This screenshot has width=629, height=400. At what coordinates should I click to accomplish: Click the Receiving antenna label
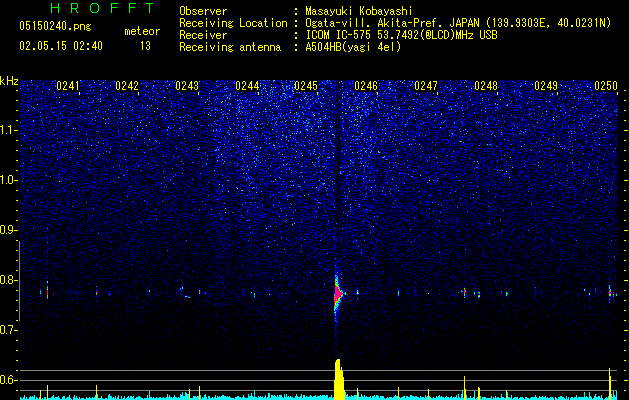pos(230,47)
